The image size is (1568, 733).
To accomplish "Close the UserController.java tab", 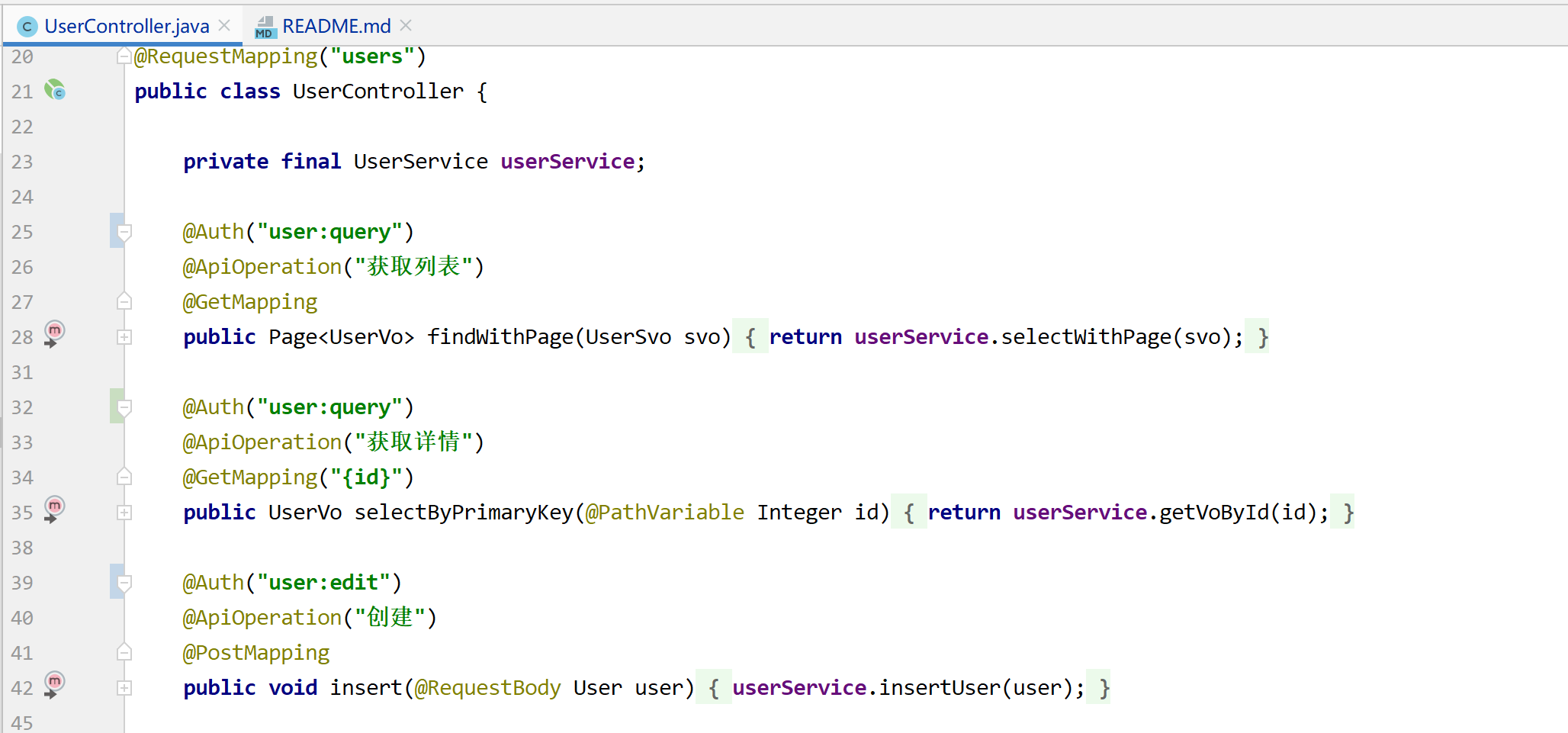I will (x=224, y=26).
